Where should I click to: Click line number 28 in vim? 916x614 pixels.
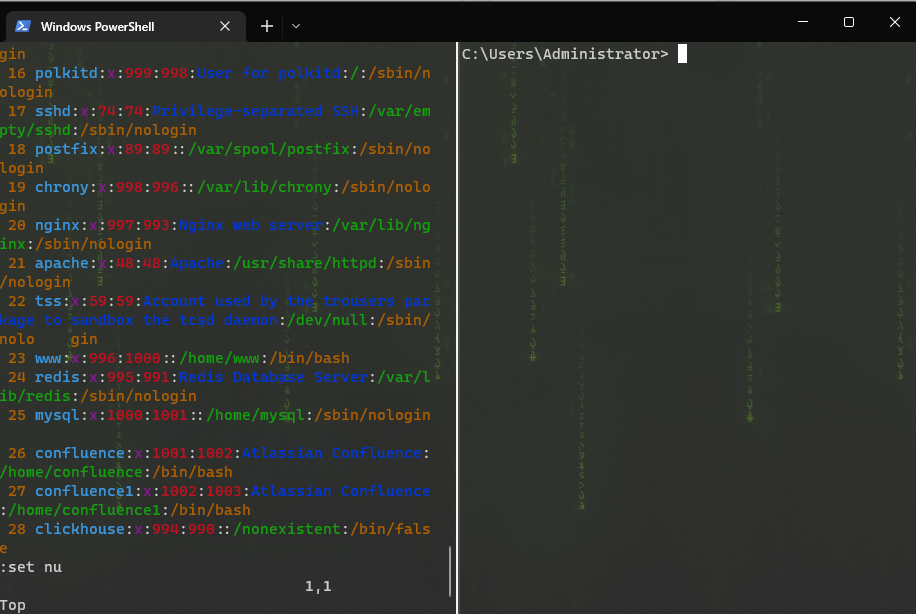(x=17, y=529)
